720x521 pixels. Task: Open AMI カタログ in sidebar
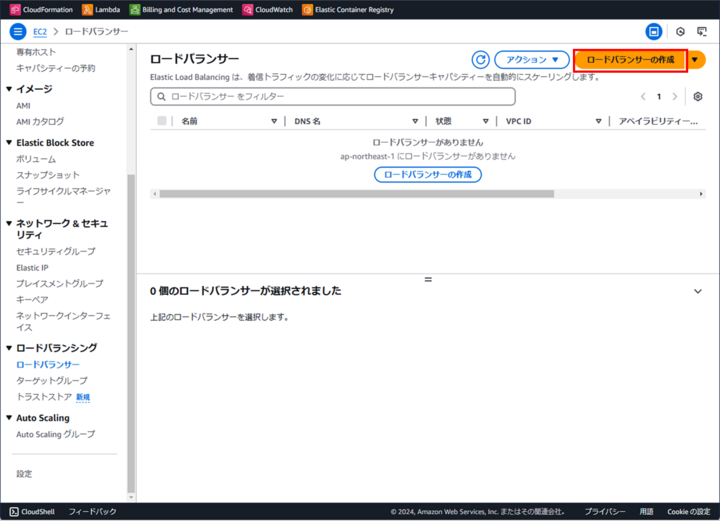click(x=40, y=122)
